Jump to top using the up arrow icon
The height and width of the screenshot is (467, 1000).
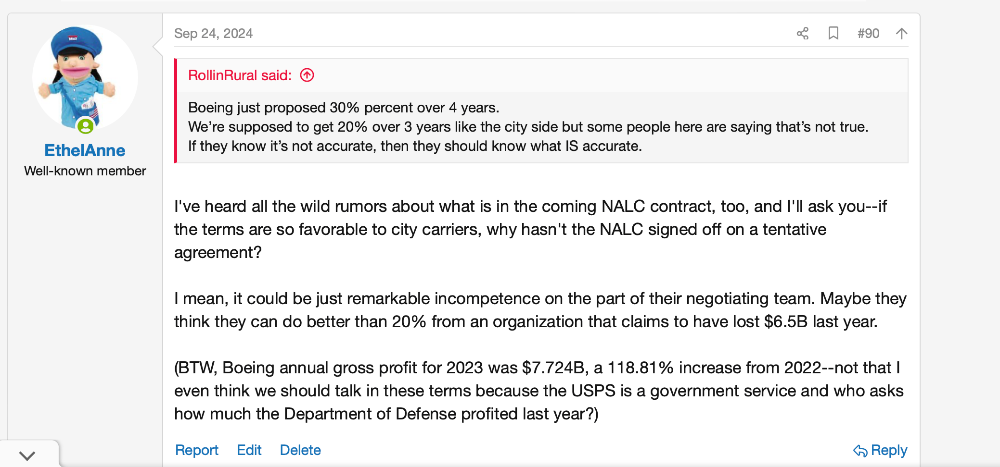pyautogui.click(x=901, y=34)
